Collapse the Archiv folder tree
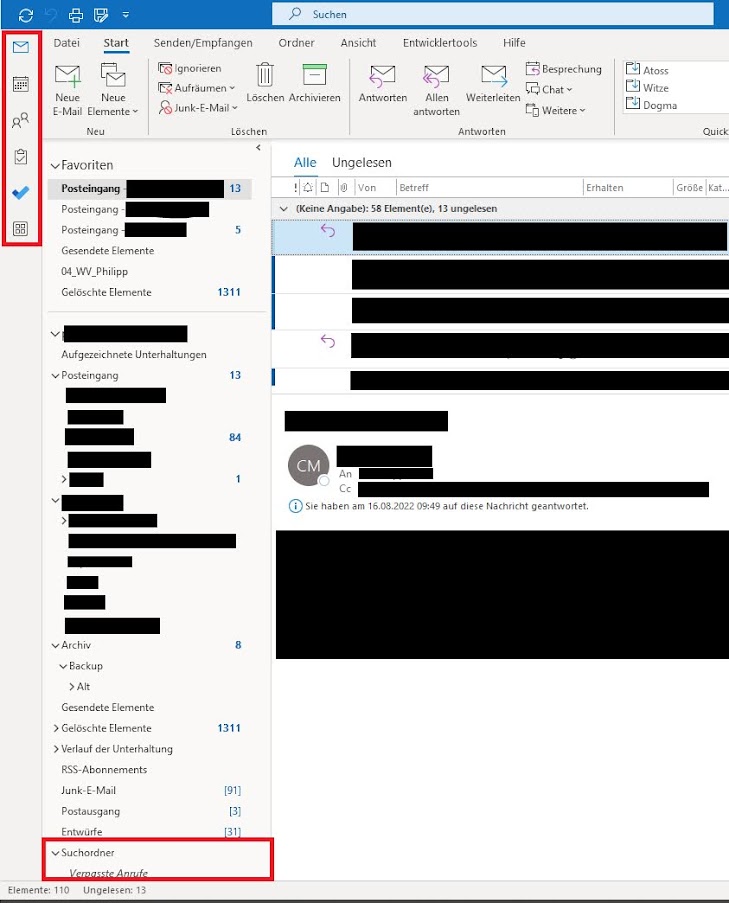The image size is (729, 903). tap(55, 646)
